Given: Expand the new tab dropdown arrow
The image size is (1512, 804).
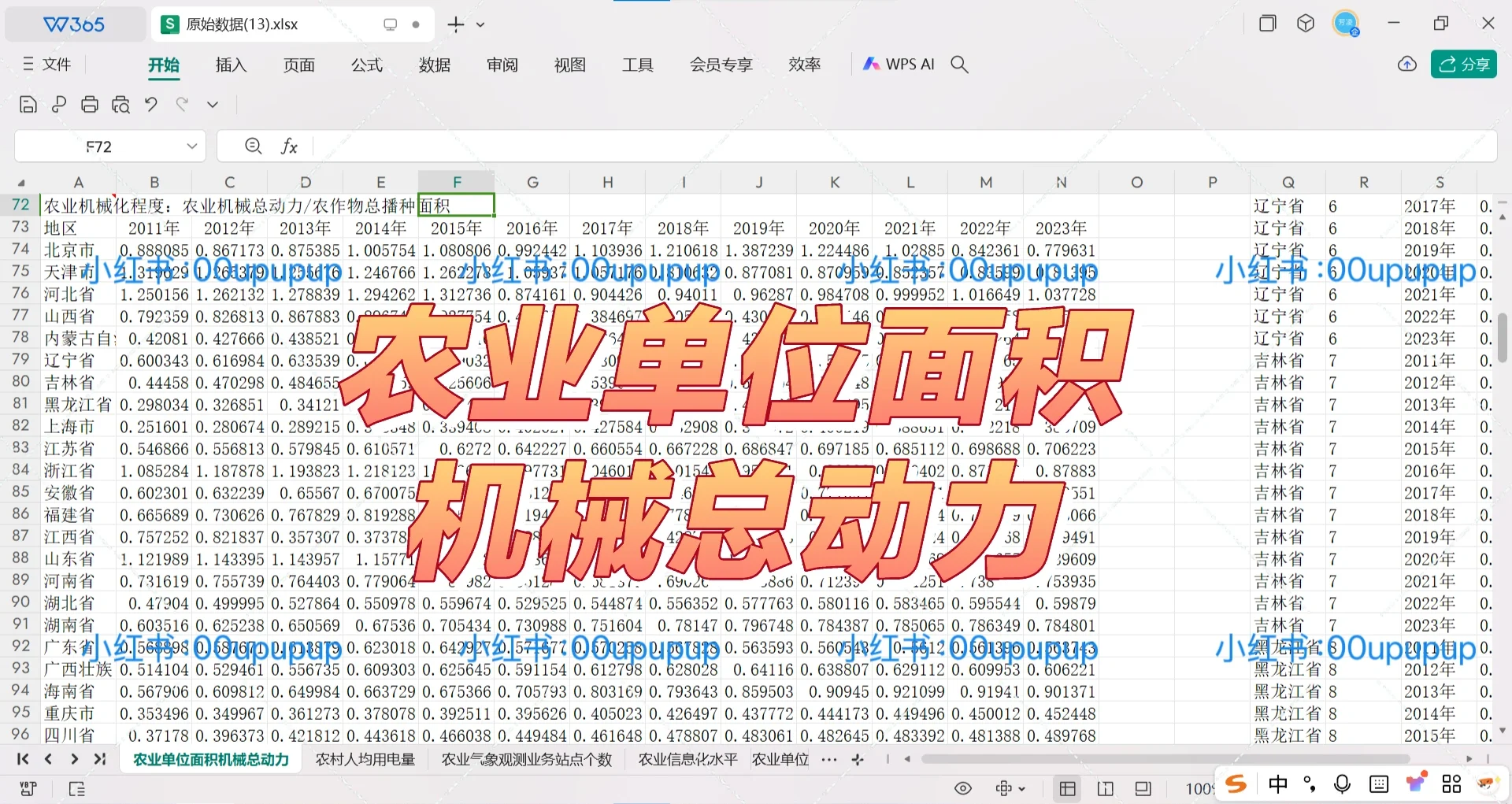Looking at the screenshot, I should point(480,24).
